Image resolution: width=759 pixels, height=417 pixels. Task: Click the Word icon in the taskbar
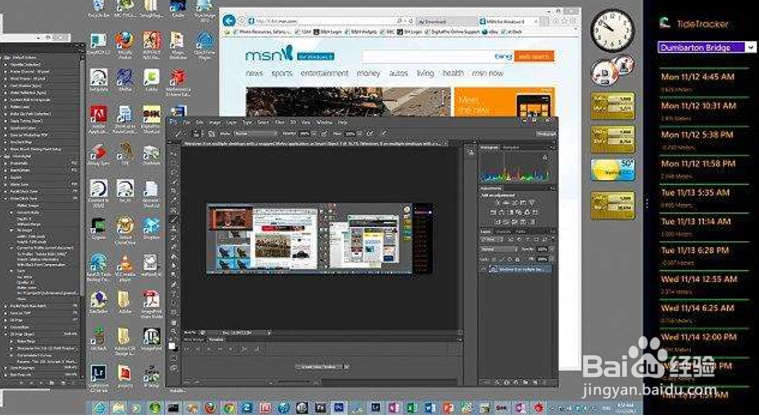coord(431,408)
